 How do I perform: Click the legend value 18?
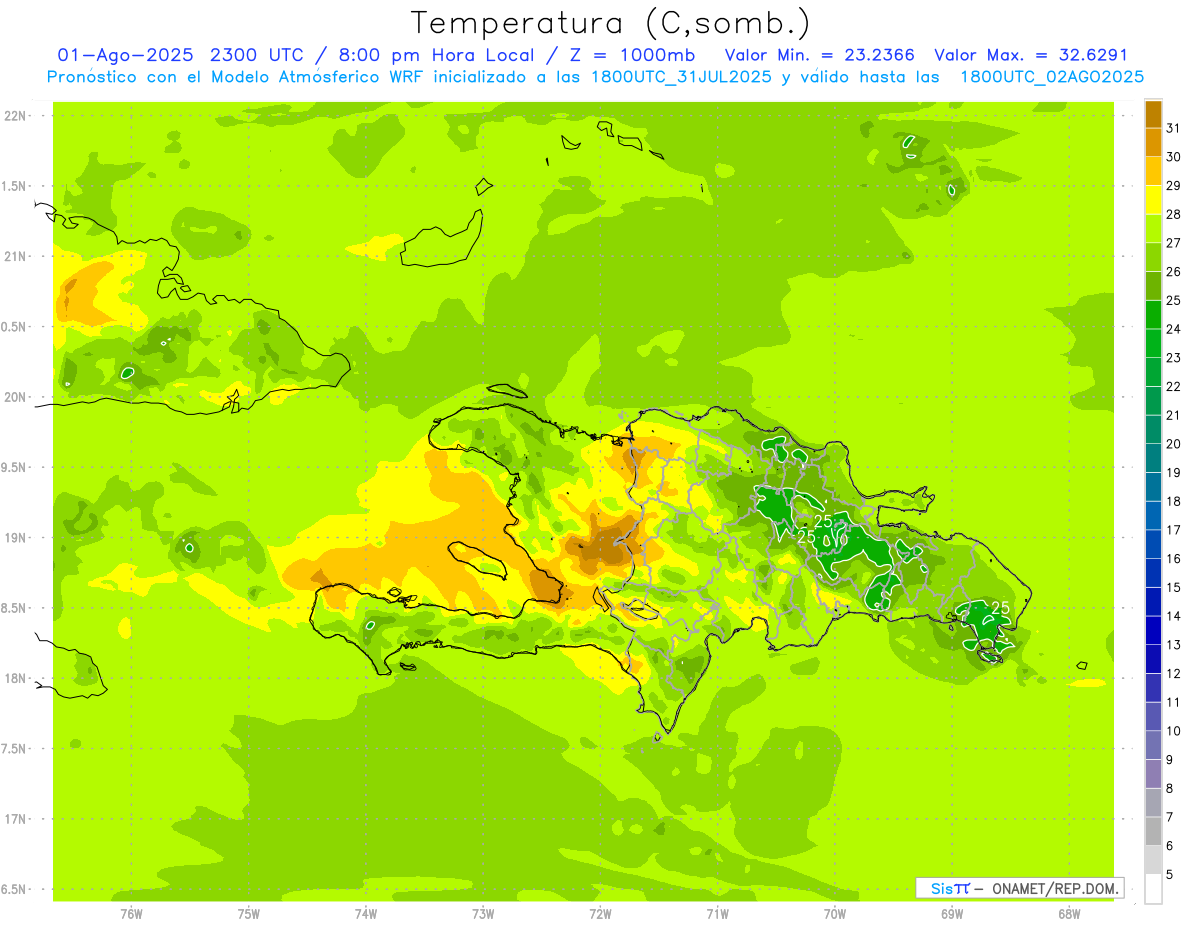click(x=1174, y=501)
